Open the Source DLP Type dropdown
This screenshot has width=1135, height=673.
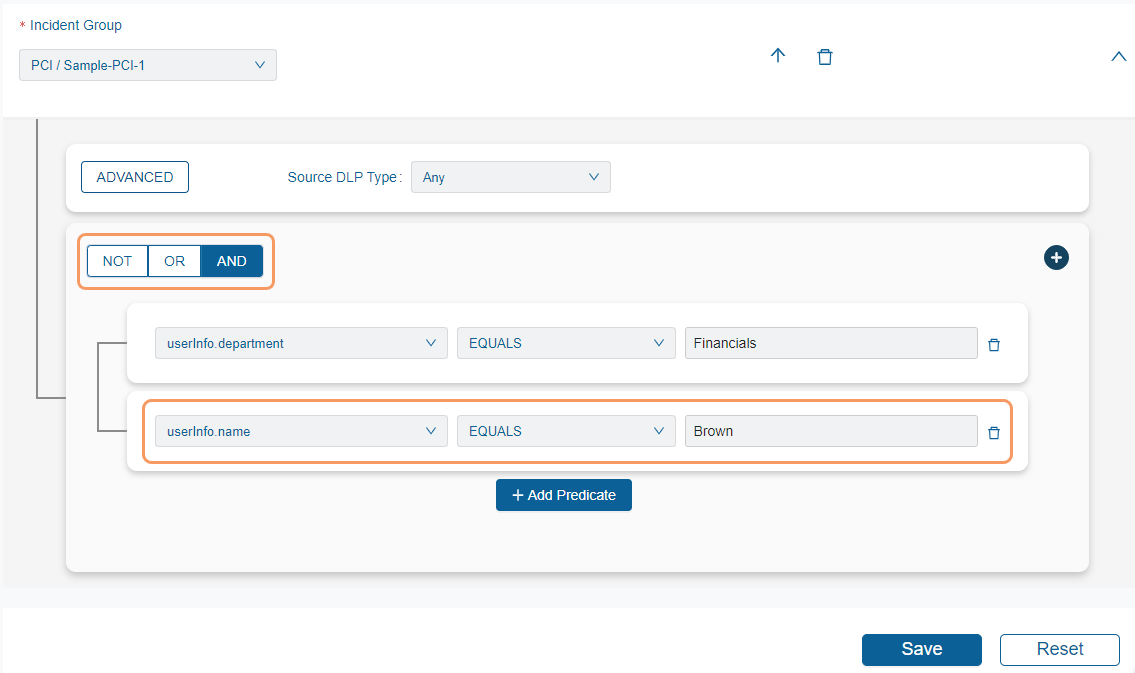pos(510,176)
